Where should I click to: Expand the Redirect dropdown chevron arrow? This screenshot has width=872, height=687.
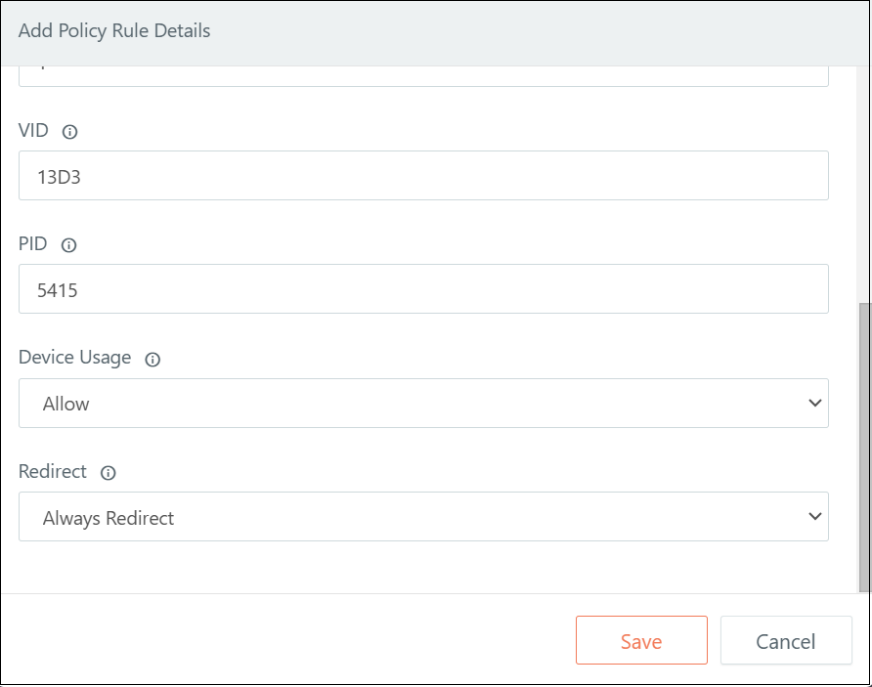815,516
